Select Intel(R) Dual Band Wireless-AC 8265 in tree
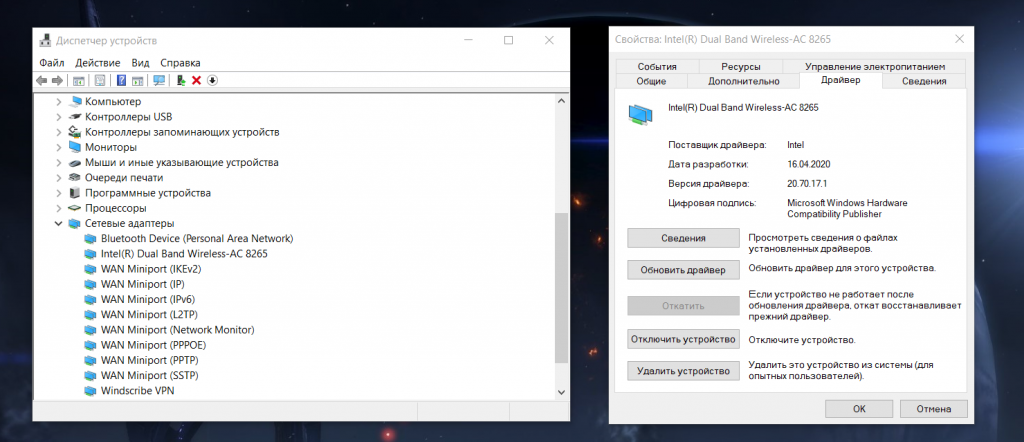 pos(184,253)
